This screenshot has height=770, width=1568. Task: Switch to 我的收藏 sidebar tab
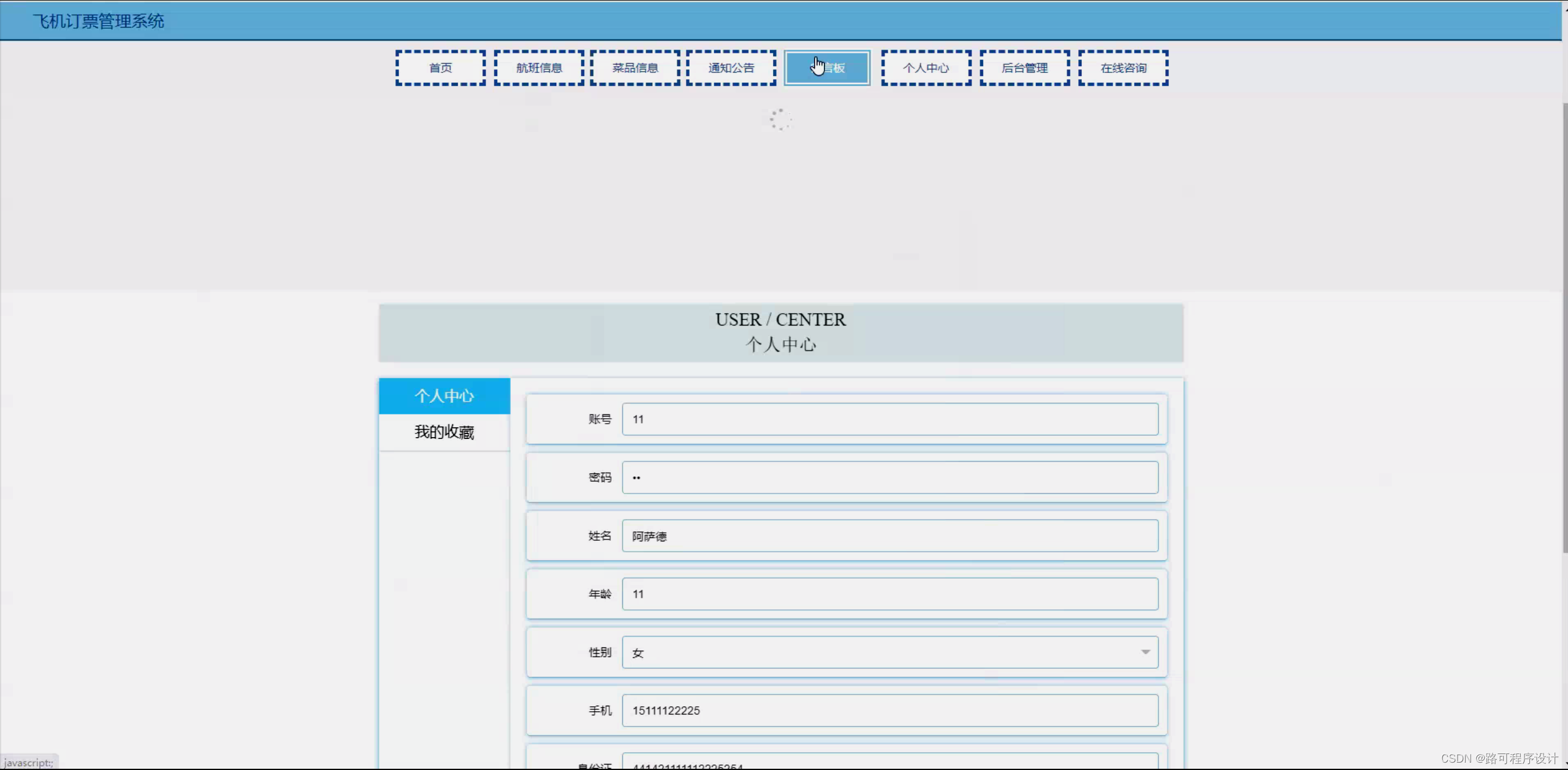[444, 432]
